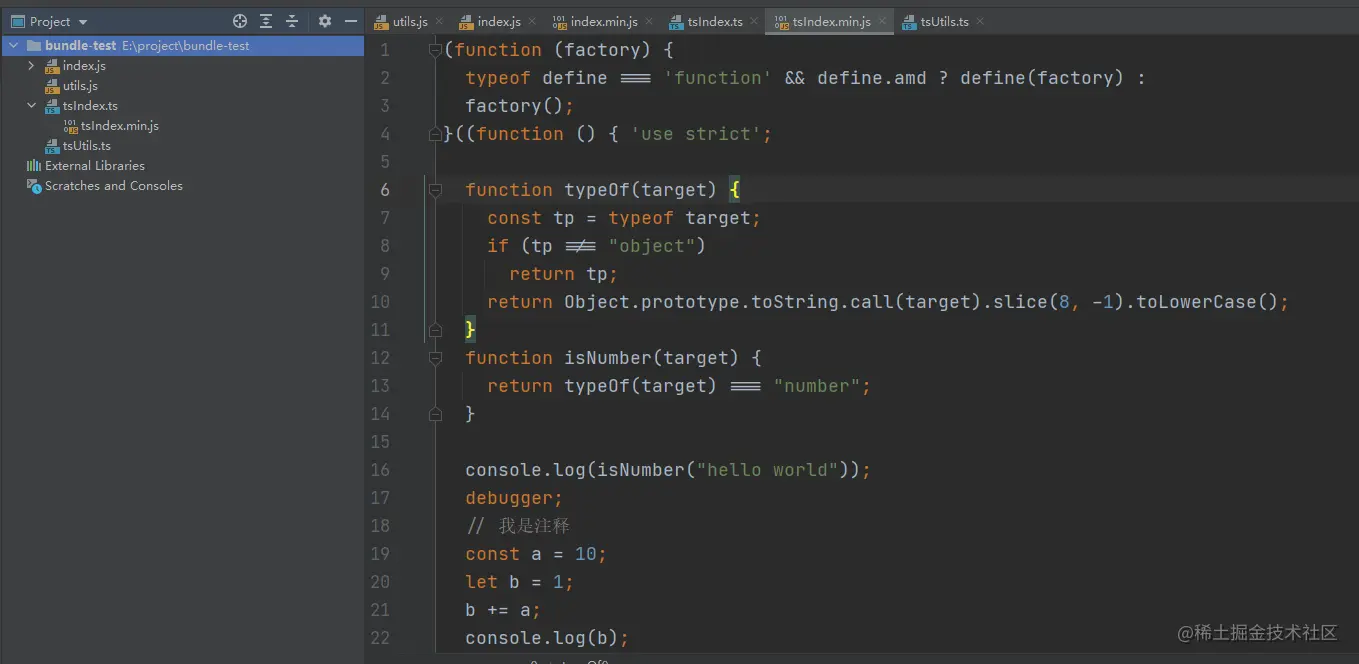
Task: Select the bundle-test project root row
Action: [x=182, y=46]
